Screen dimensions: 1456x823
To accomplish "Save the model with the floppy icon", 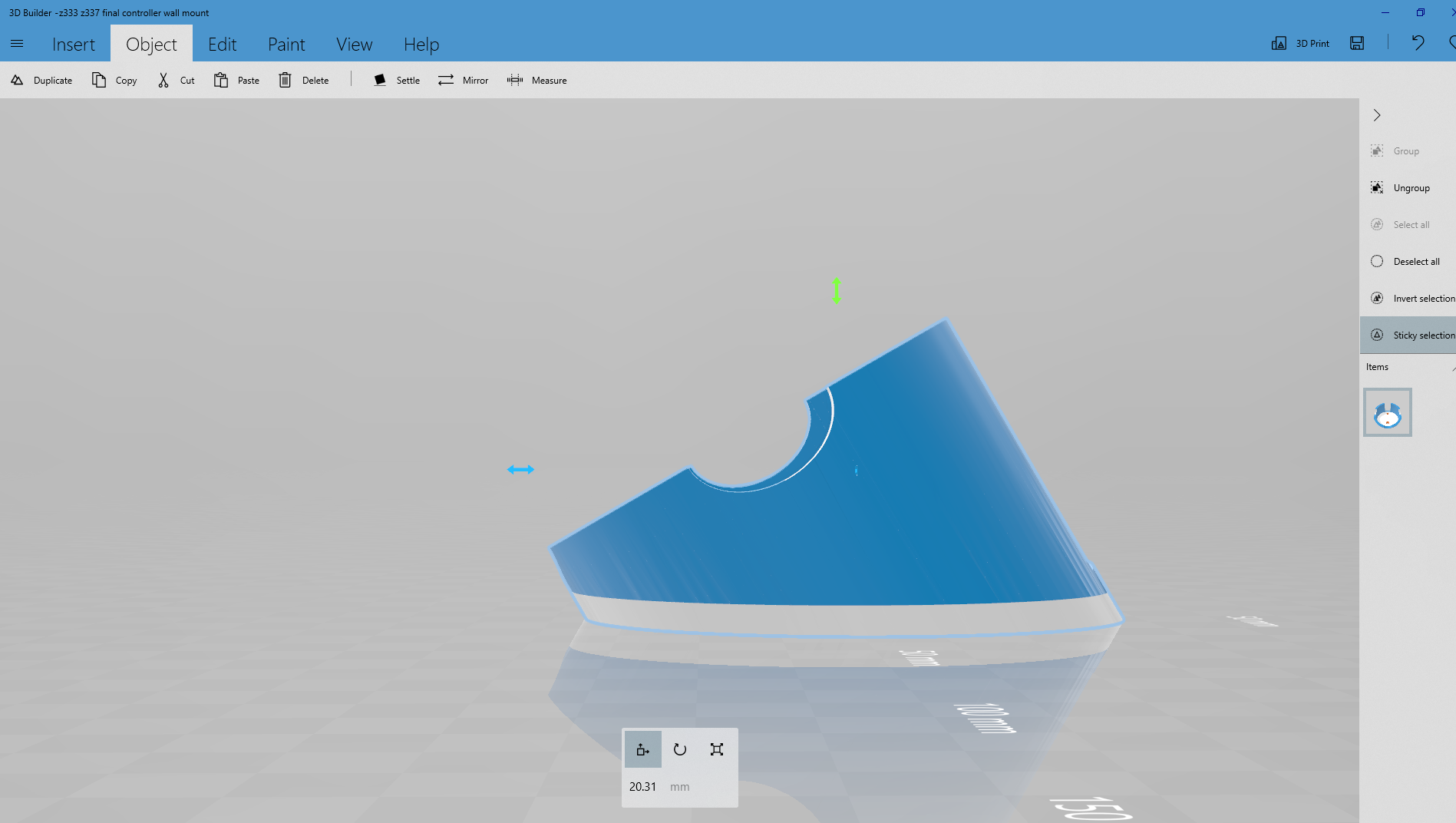I will 1357,43.
